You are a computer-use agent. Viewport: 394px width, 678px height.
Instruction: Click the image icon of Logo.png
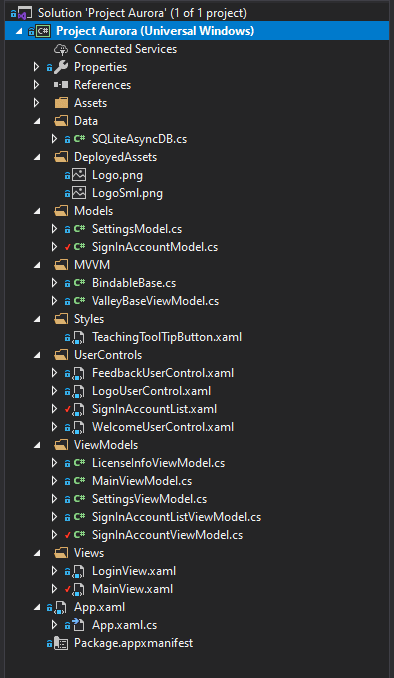tap(79, 175)
